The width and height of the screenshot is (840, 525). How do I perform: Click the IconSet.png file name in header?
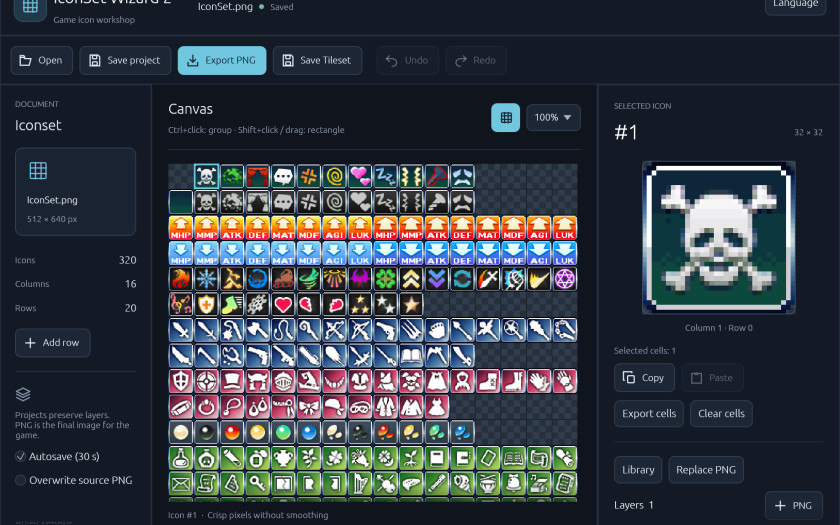click(225, 7)
